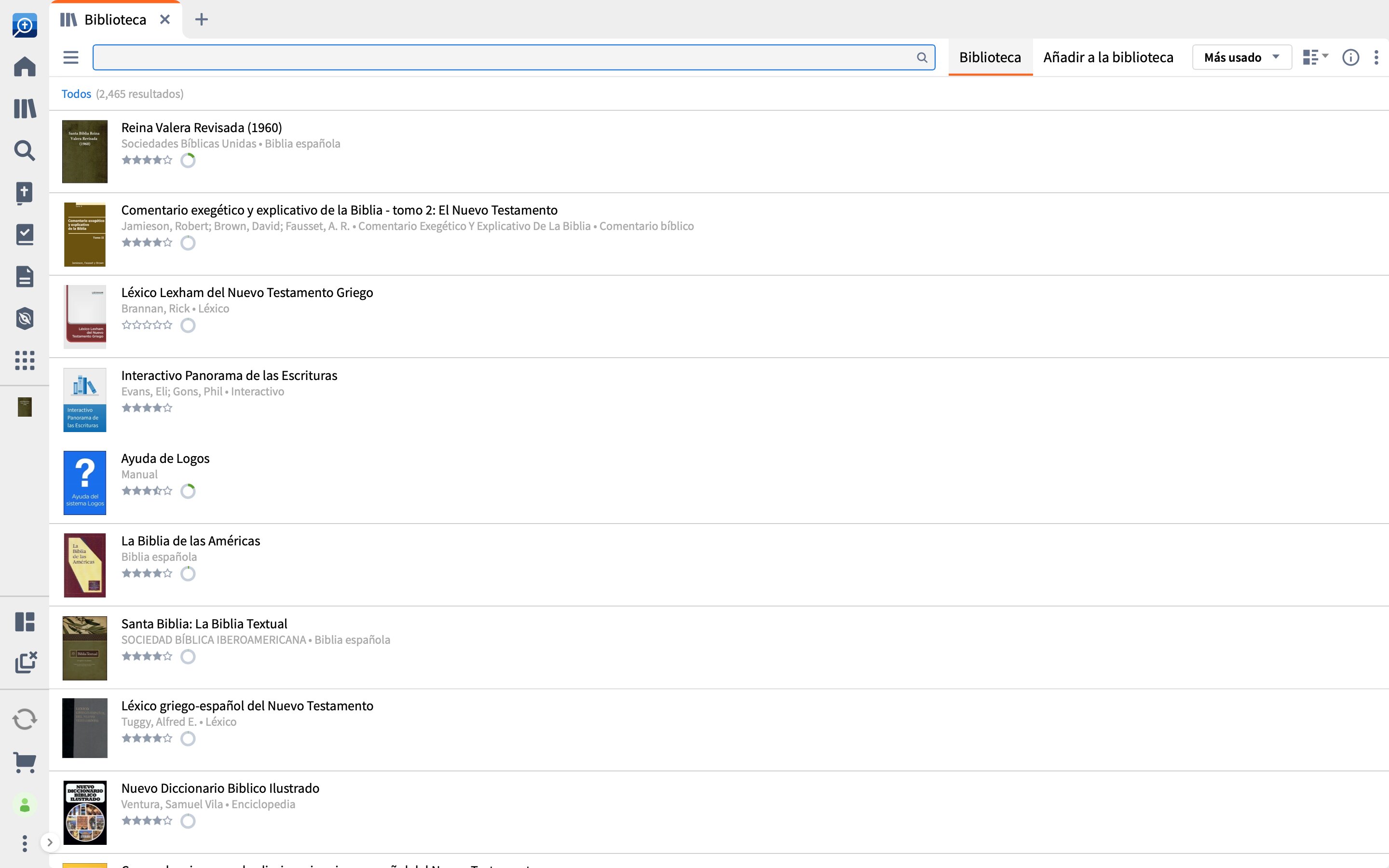
Task: Open the apps grid sidebar icon
Action: click(25, 361)
